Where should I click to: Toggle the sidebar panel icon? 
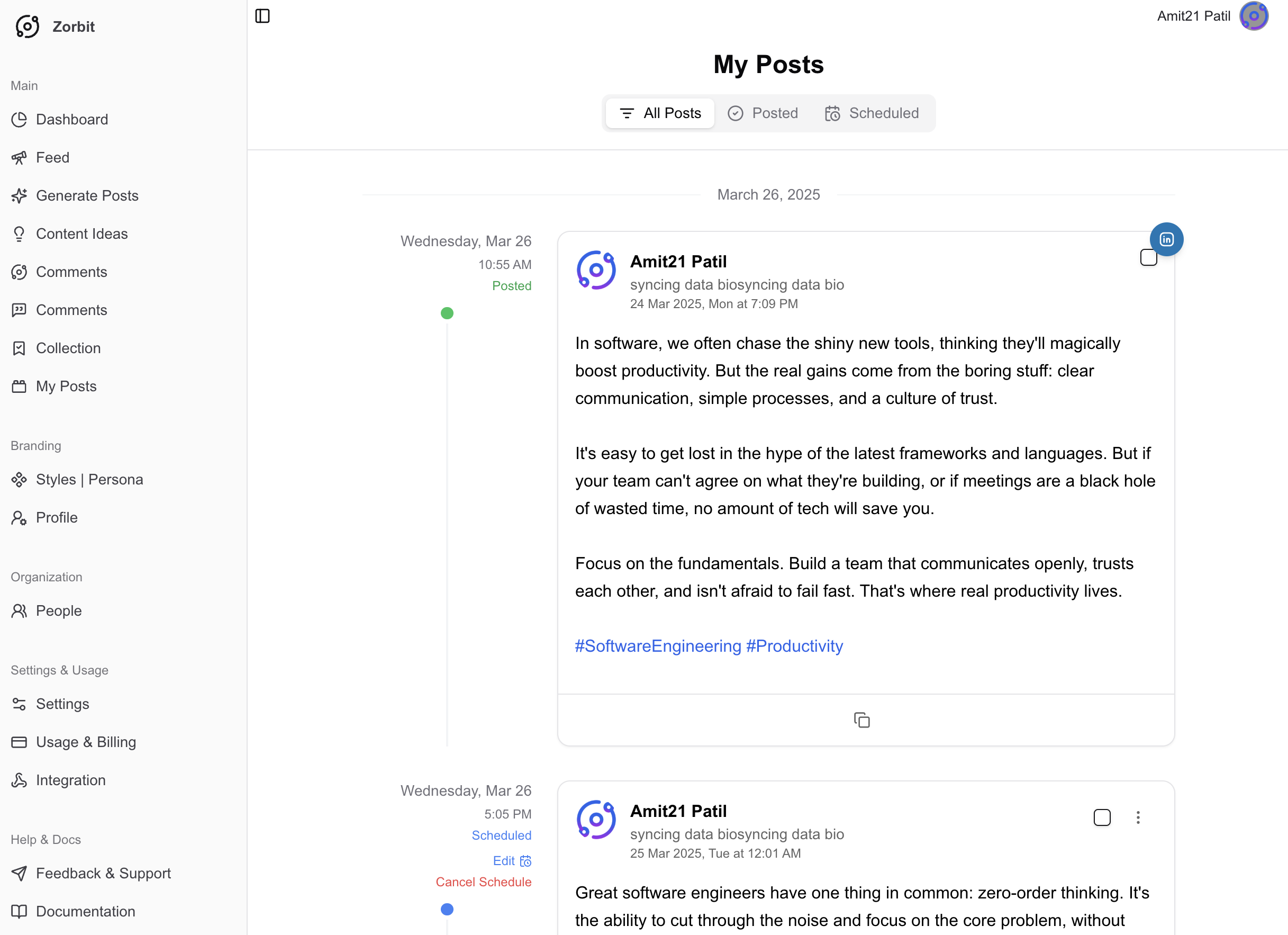pos(262,16)
